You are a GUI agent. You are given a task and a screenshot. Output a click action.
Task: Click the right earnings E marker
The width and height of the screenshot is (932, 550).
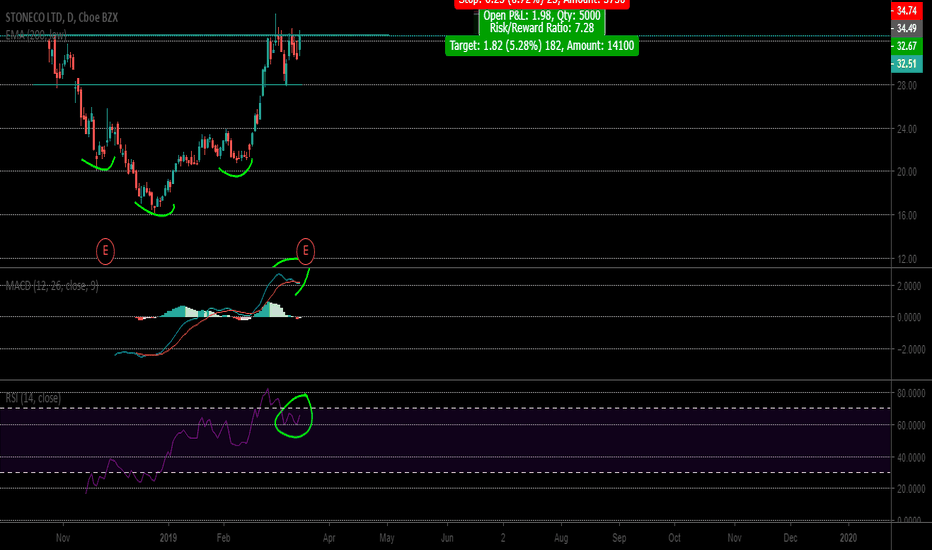click(x=306, y=251)
